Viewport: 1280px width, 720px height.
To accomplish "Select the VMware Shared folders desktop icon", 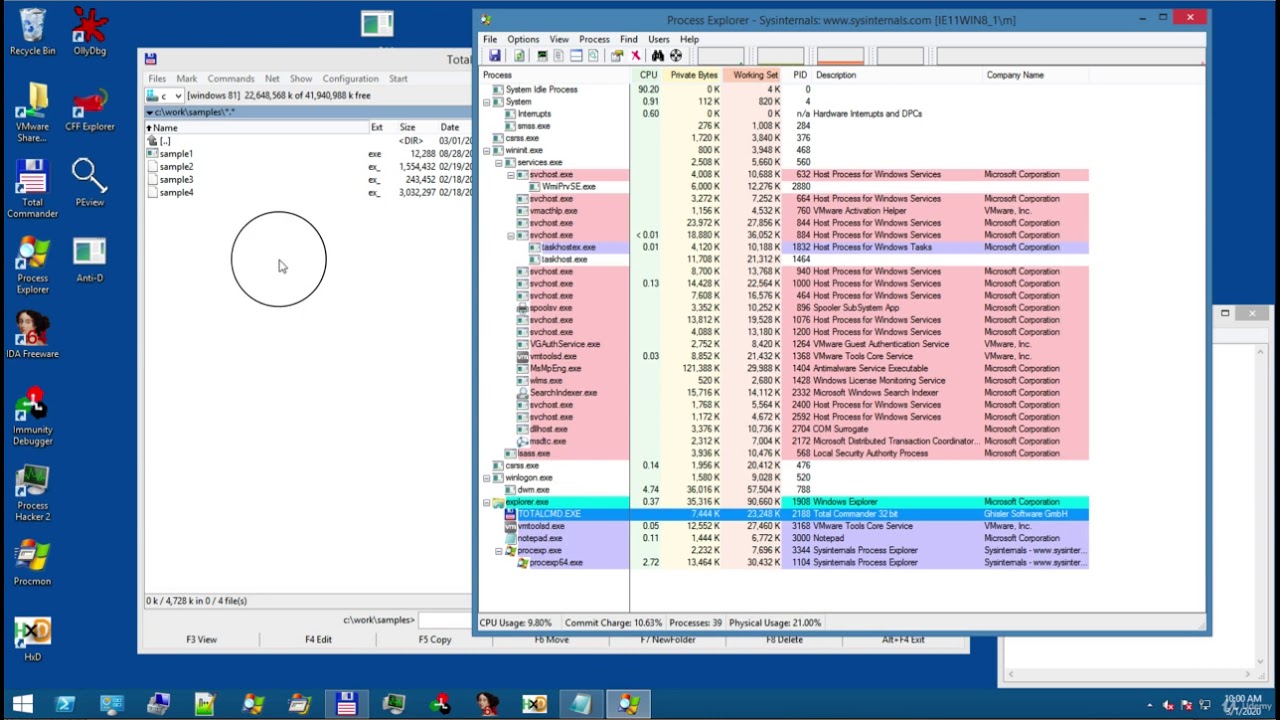I will pos(32,113).
